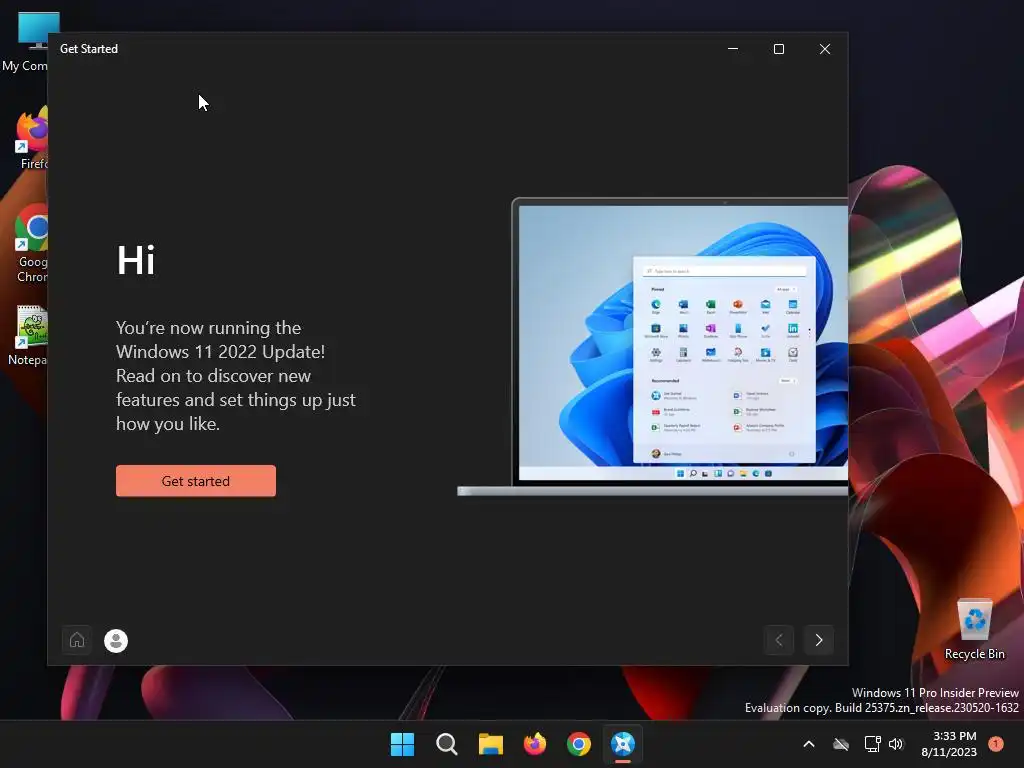Select the Firefox desktop shortcut
Image resolution: width=1024 pixels, height=768 pixels.
coord(31,140)
